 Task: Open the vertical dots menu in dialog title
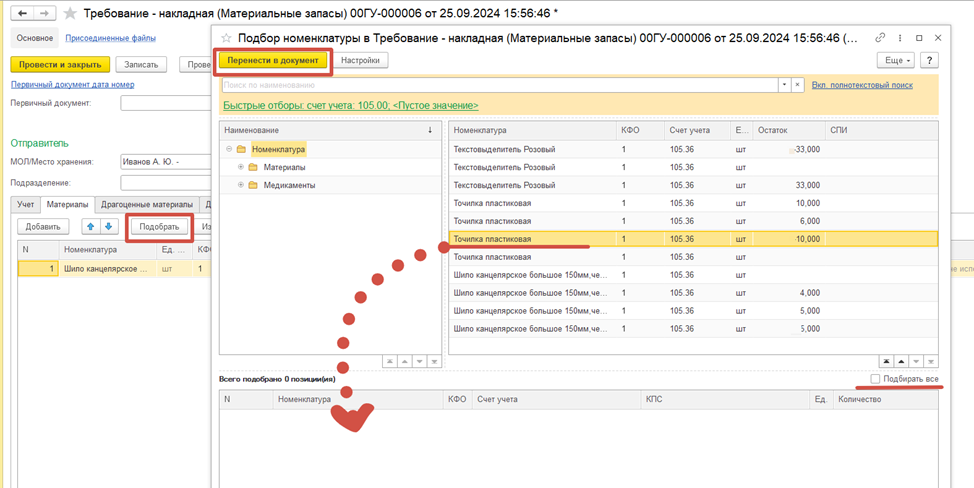[x=899, y=38]
